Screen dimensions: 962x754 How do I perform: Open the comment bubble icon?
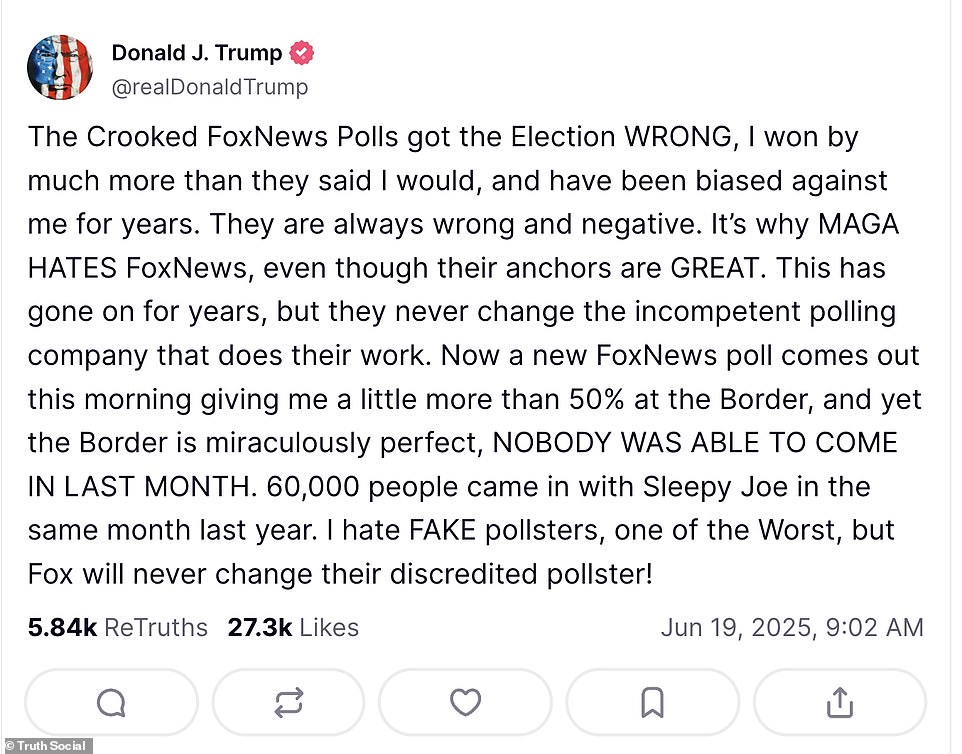click(x=111, y=702)
